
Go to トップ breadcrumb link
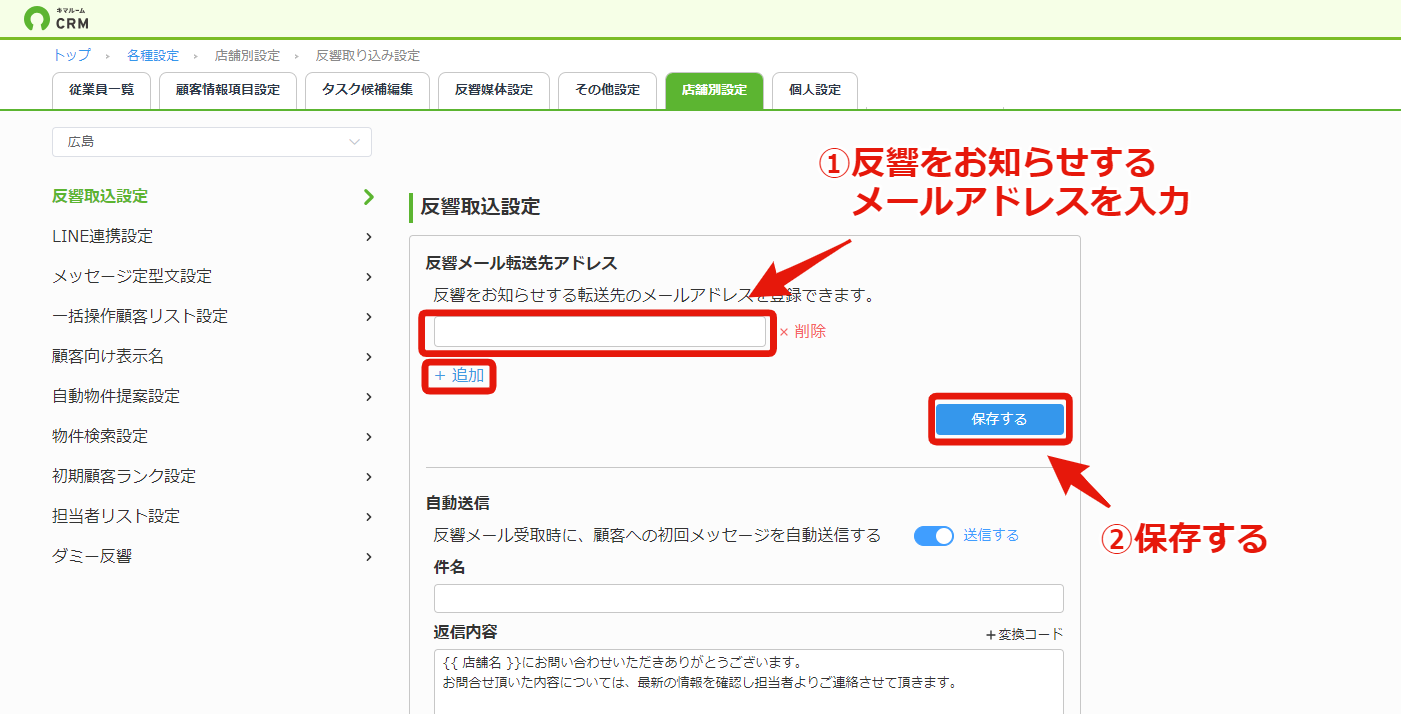point(71,56)
